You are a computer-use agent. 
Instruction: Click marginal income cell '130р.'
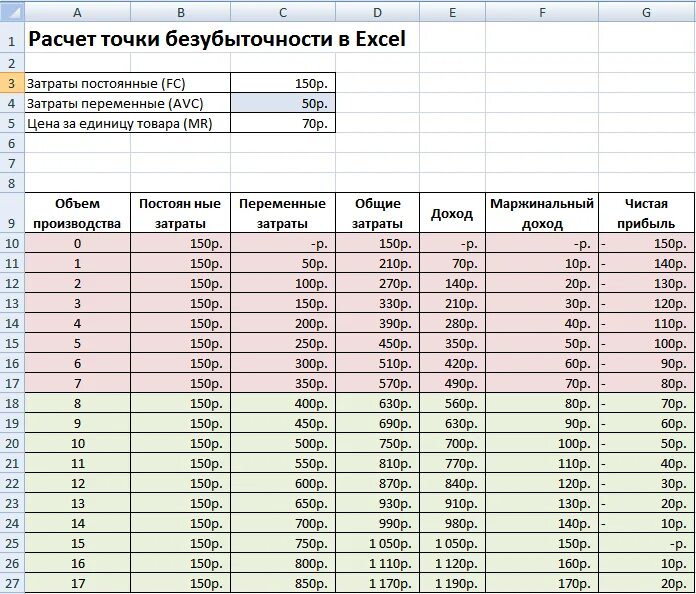click(x=542, y=503)
